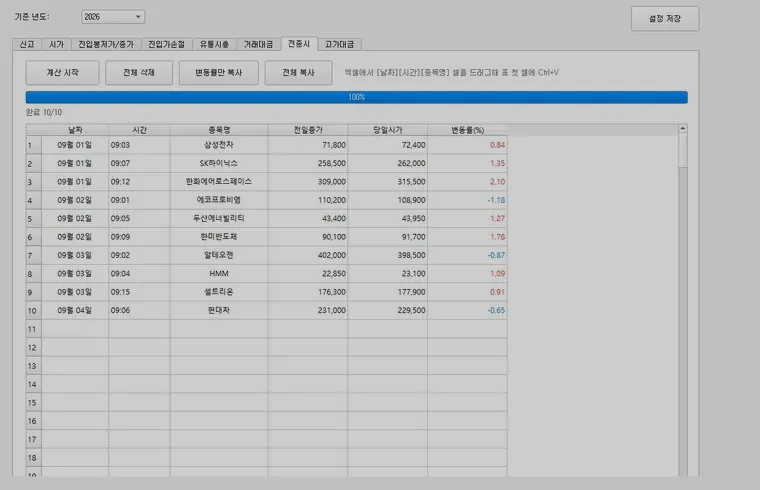Screen dimensions: 760x490
Task: Click the 전체 복사 button
Action: [298, 73]
